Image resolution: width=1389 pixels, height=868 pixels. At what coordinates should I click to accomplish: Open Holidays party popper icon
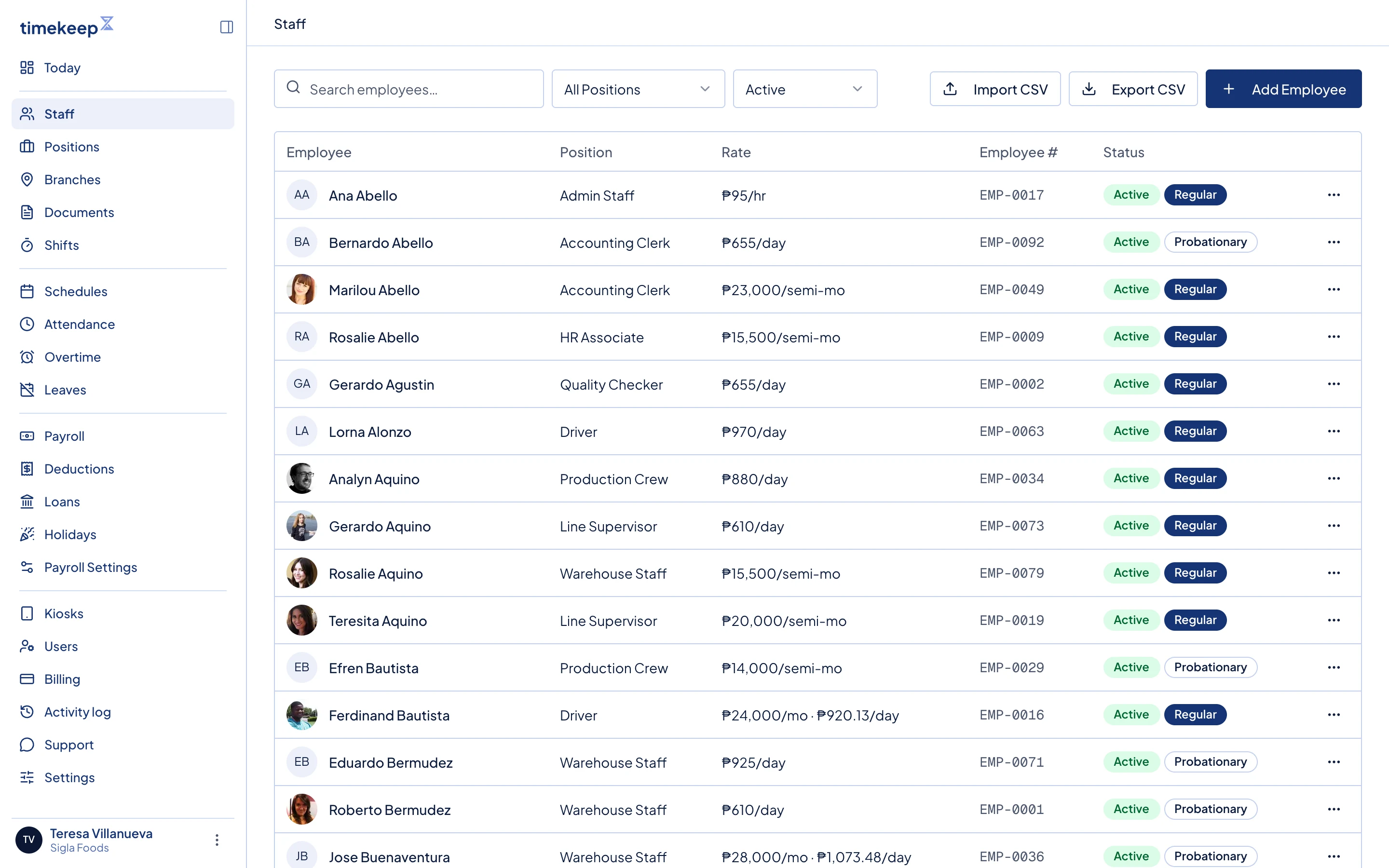27,534
